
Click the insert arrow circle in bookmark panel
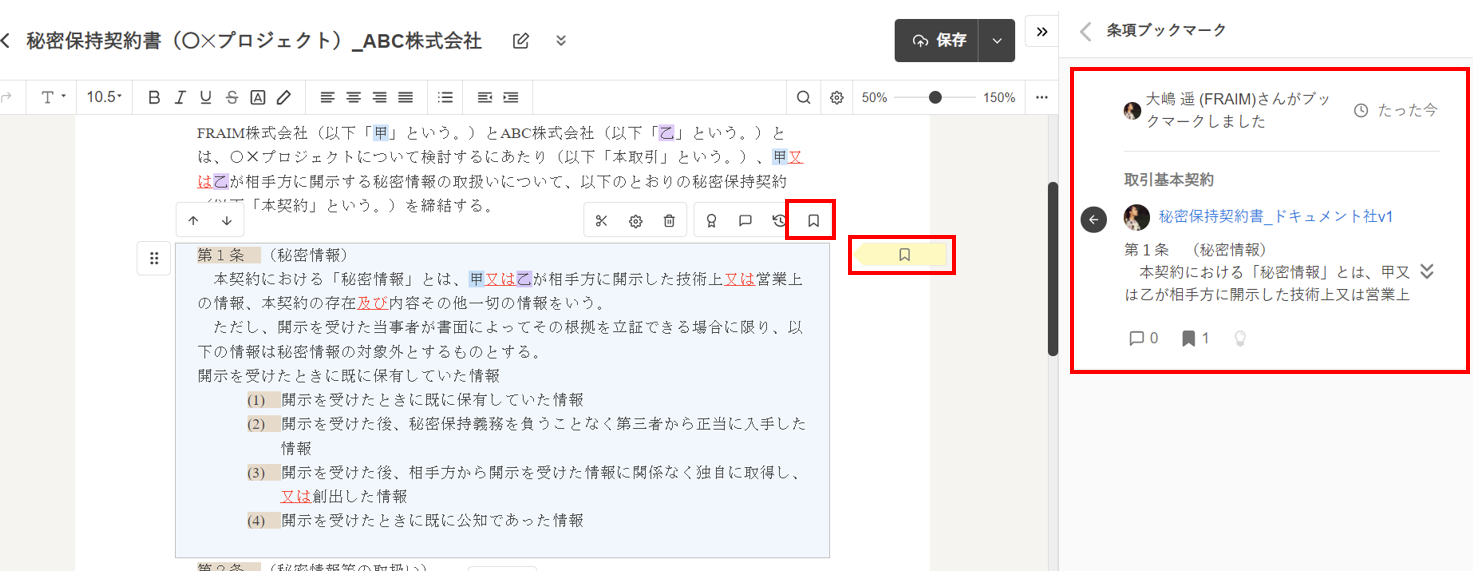[x=1093, y=219]
